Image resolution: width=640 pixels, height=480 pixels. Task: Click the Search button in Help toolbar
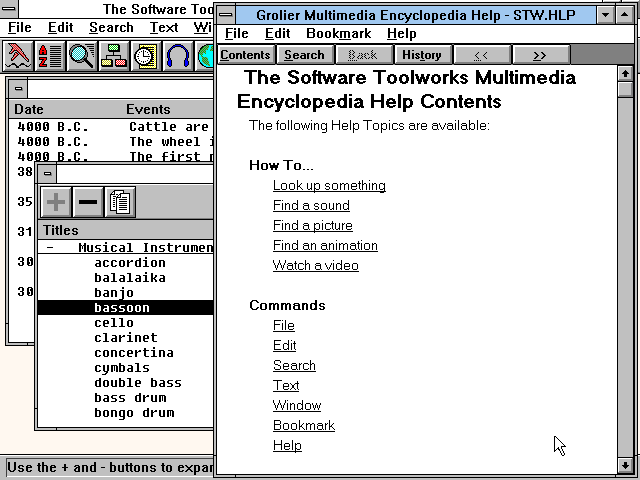[x=304, y=55]
